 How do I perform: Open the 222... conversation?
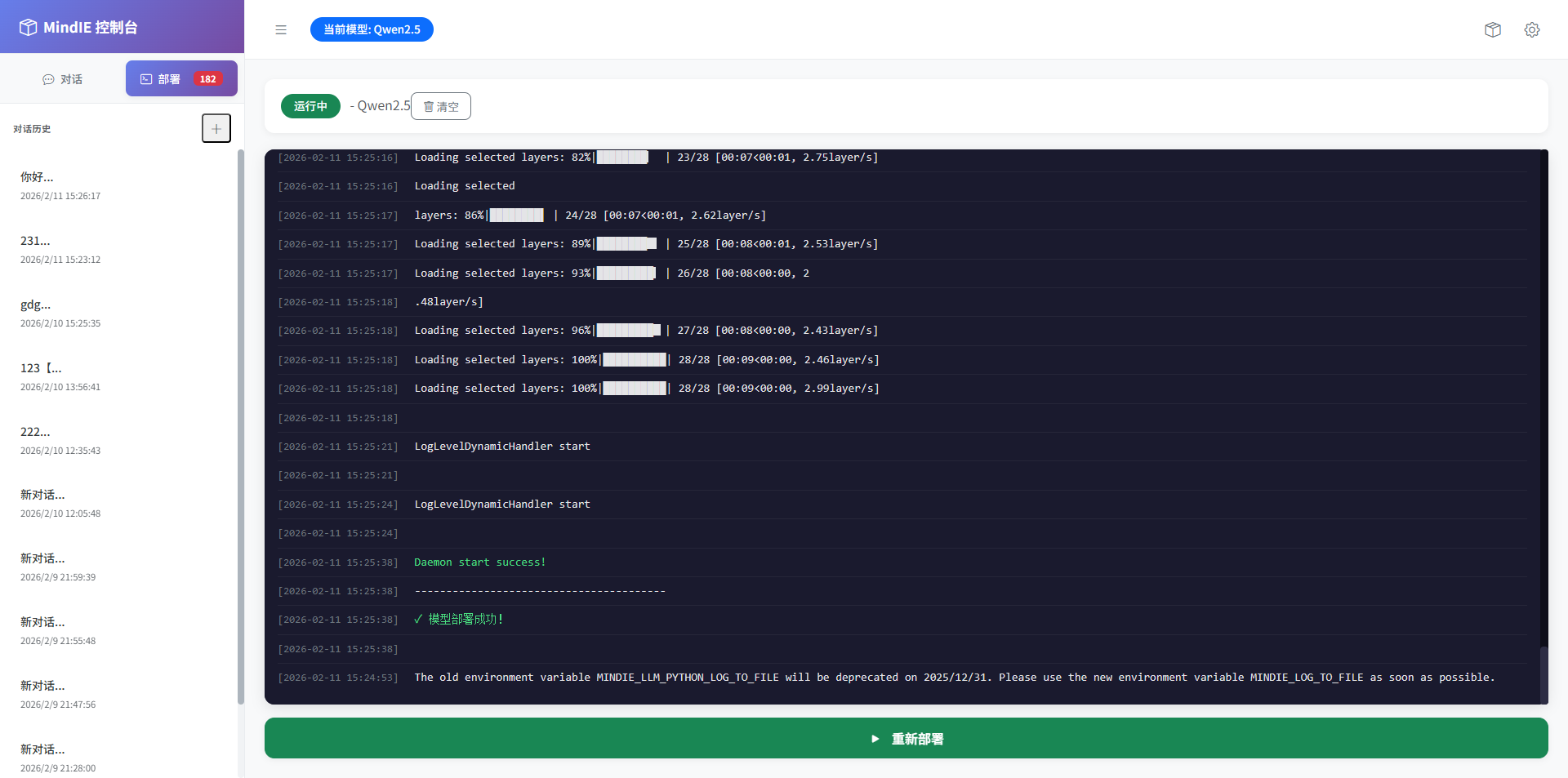118,440
